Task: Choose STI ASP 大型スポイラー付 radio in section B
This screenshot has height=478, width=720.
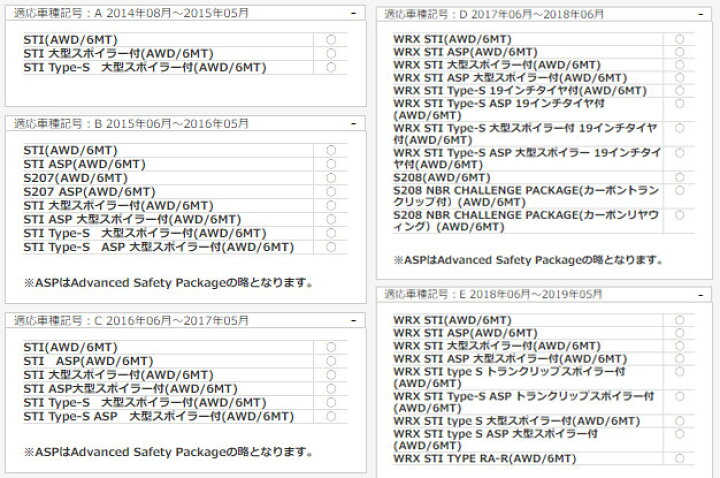Action: coord(331,219)
